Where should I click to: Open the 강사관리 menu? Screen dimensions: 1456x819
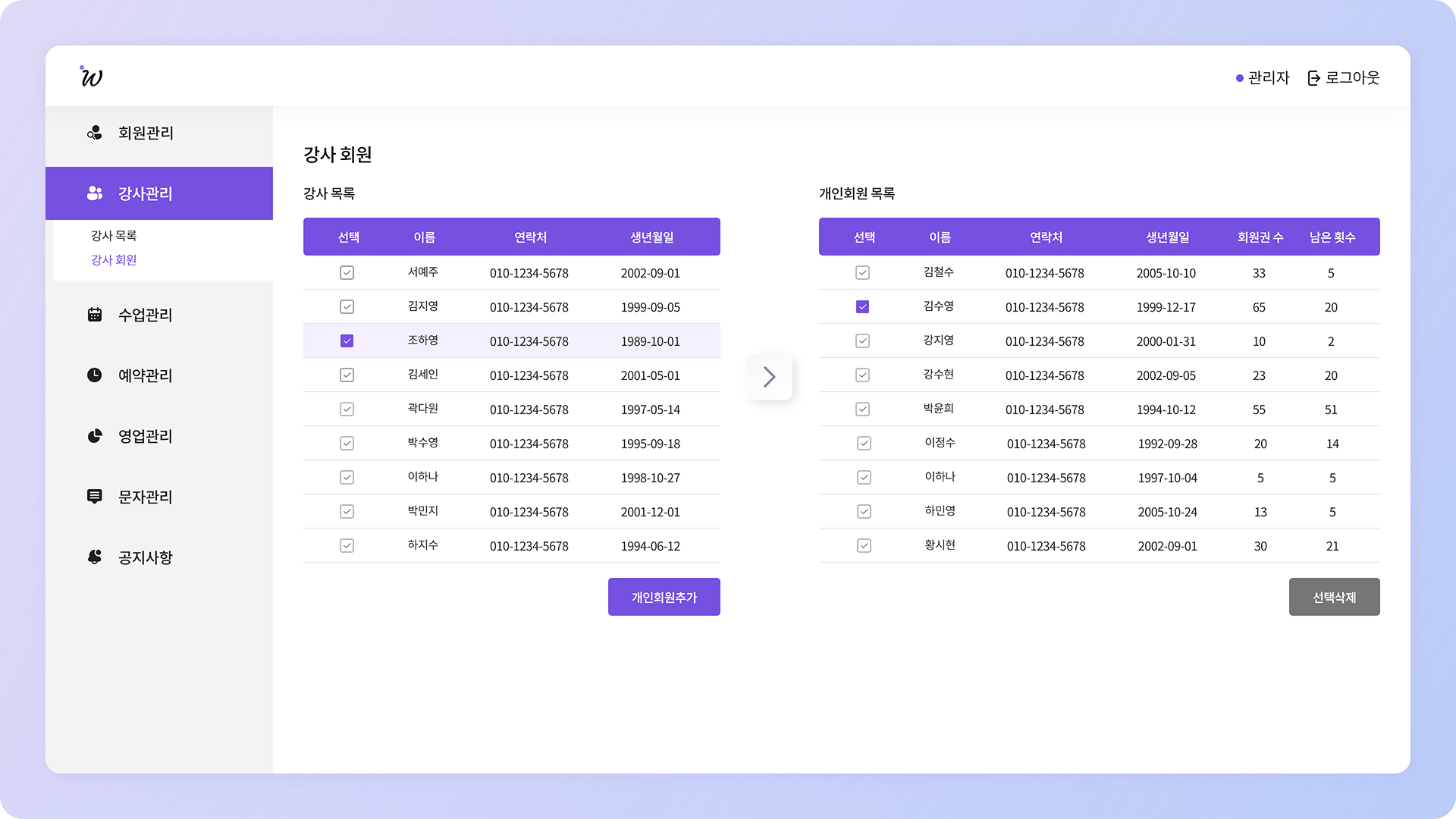[159, 193]
